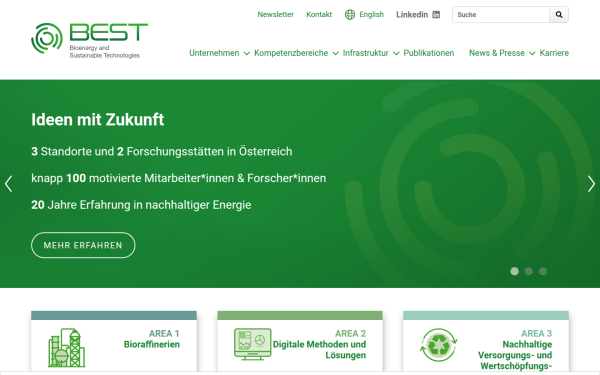Screen dimensions: 600x375
Task: Expand the News & Presse dropdown chevron
Action: 532,54
